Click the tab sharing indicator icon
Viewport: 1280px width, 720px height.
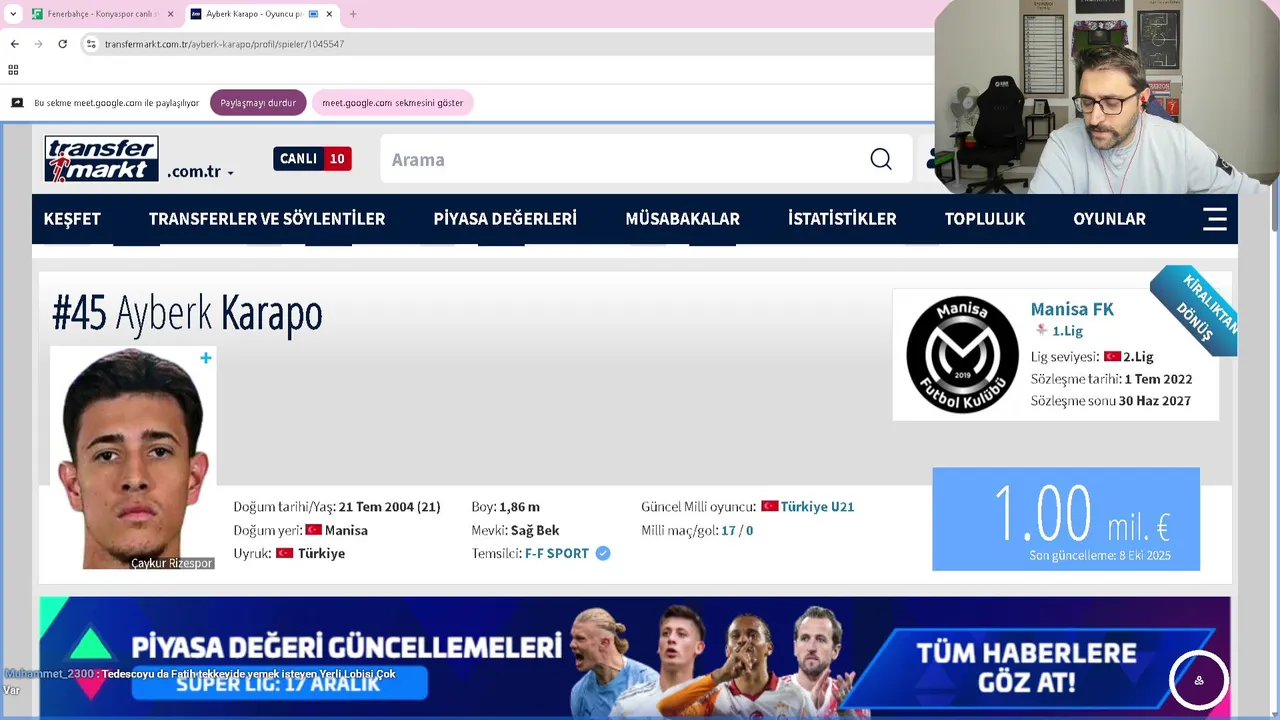point(313,14)
